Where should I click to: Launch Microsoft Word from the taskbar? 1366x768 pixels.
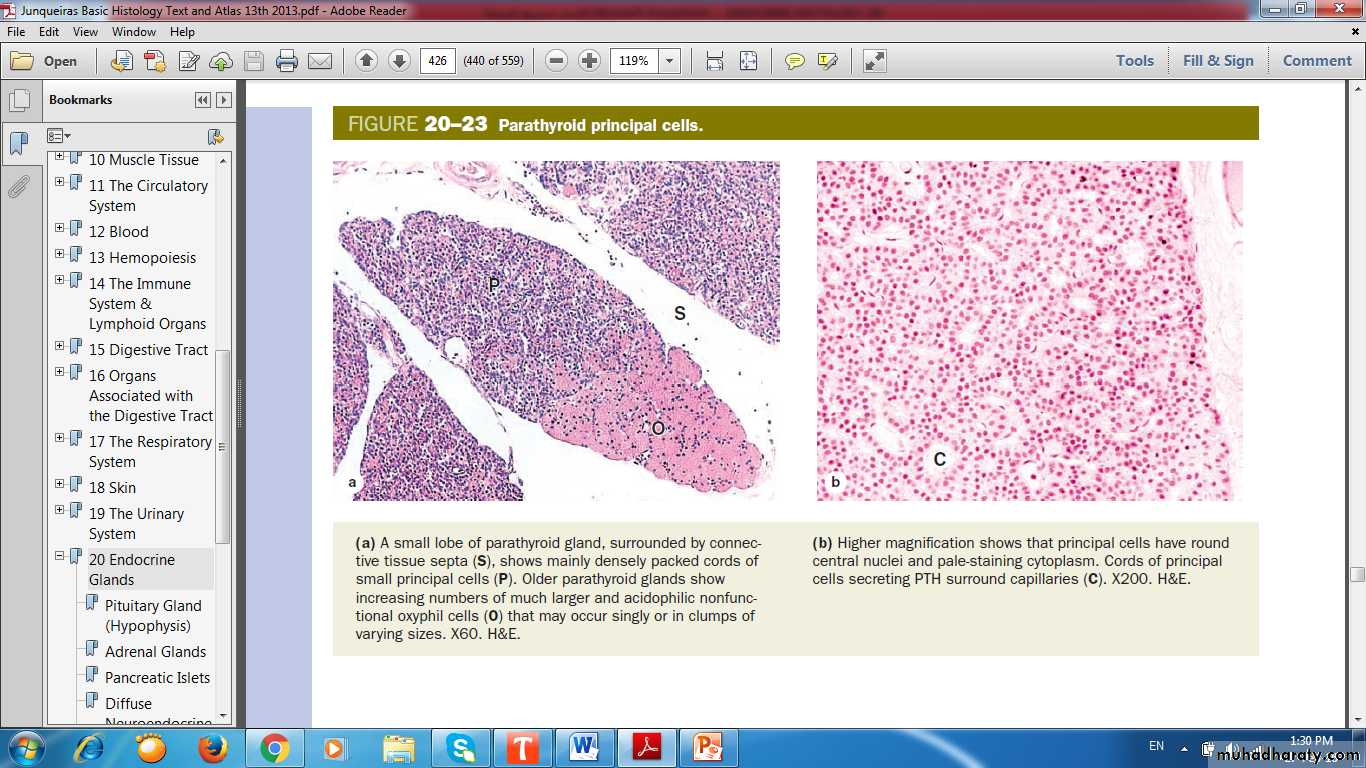tap(583, 747)
